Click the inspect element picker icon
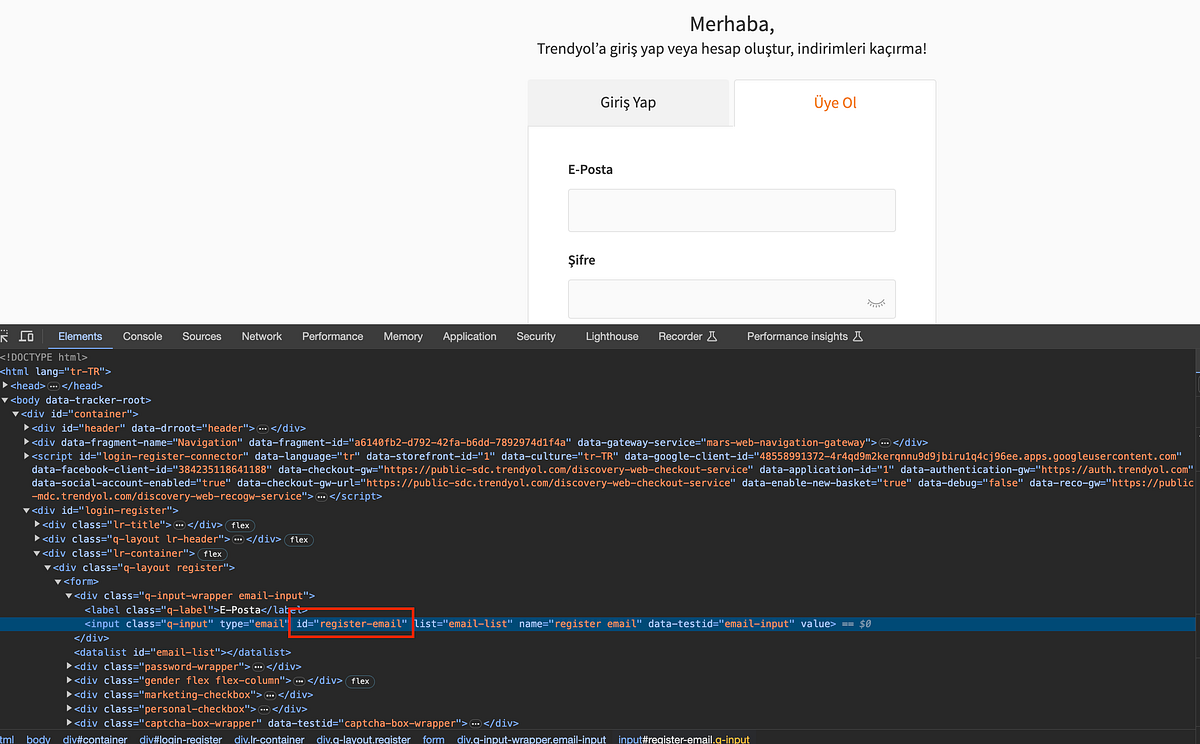This screenshot has height=744, width=1200. point(5,336)
